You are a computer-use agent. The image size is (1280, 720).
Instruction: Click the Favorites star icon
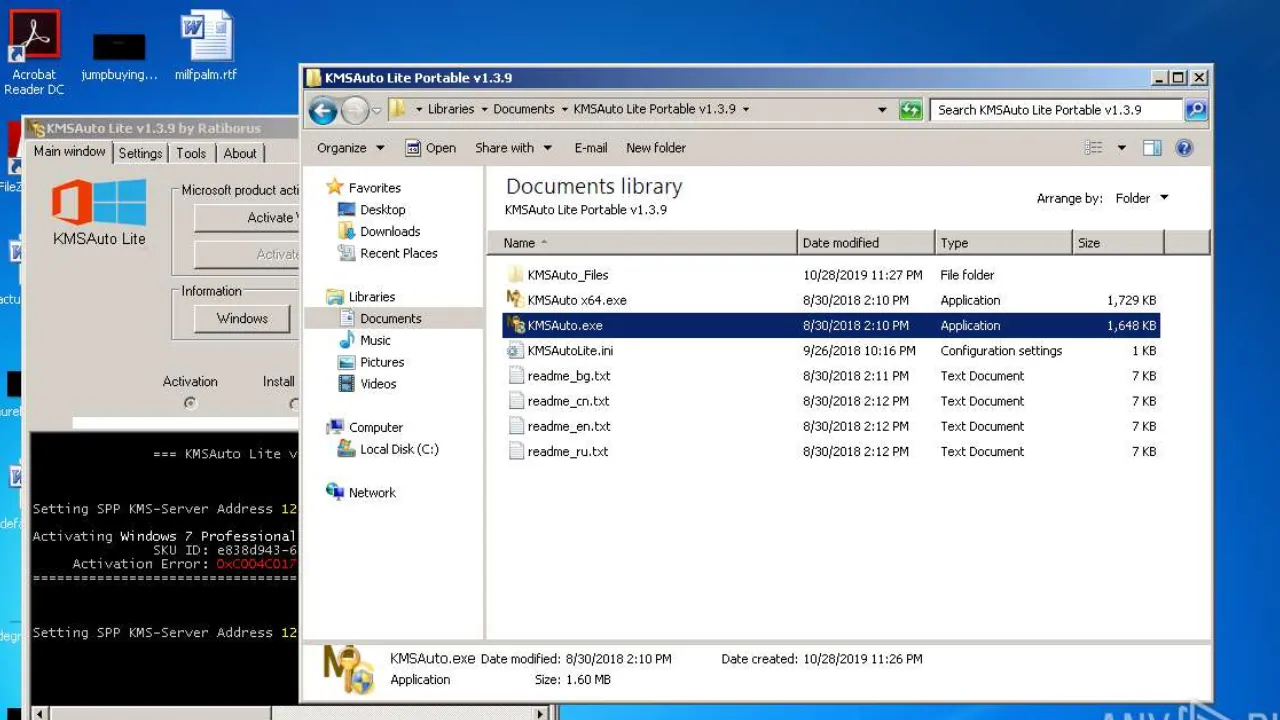[x=335, y=187]
